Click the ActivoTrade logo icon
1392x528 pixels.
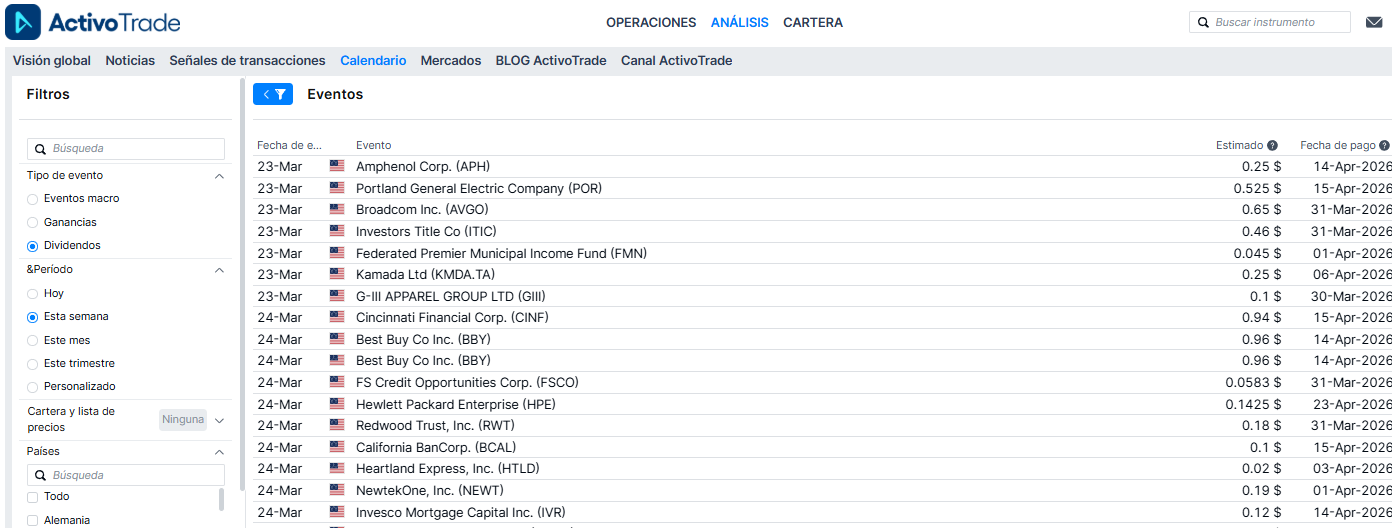click(x=23, y=22)
